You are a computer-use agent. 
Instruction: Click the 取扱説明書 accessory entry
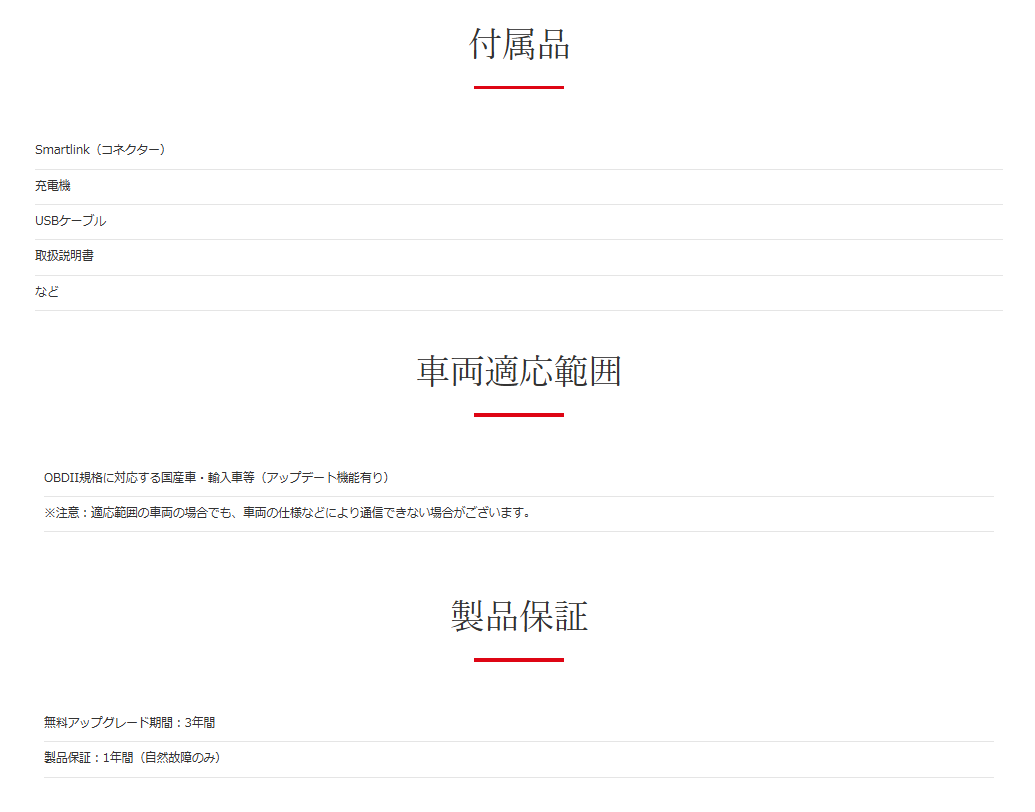click(x=519, y=256)
